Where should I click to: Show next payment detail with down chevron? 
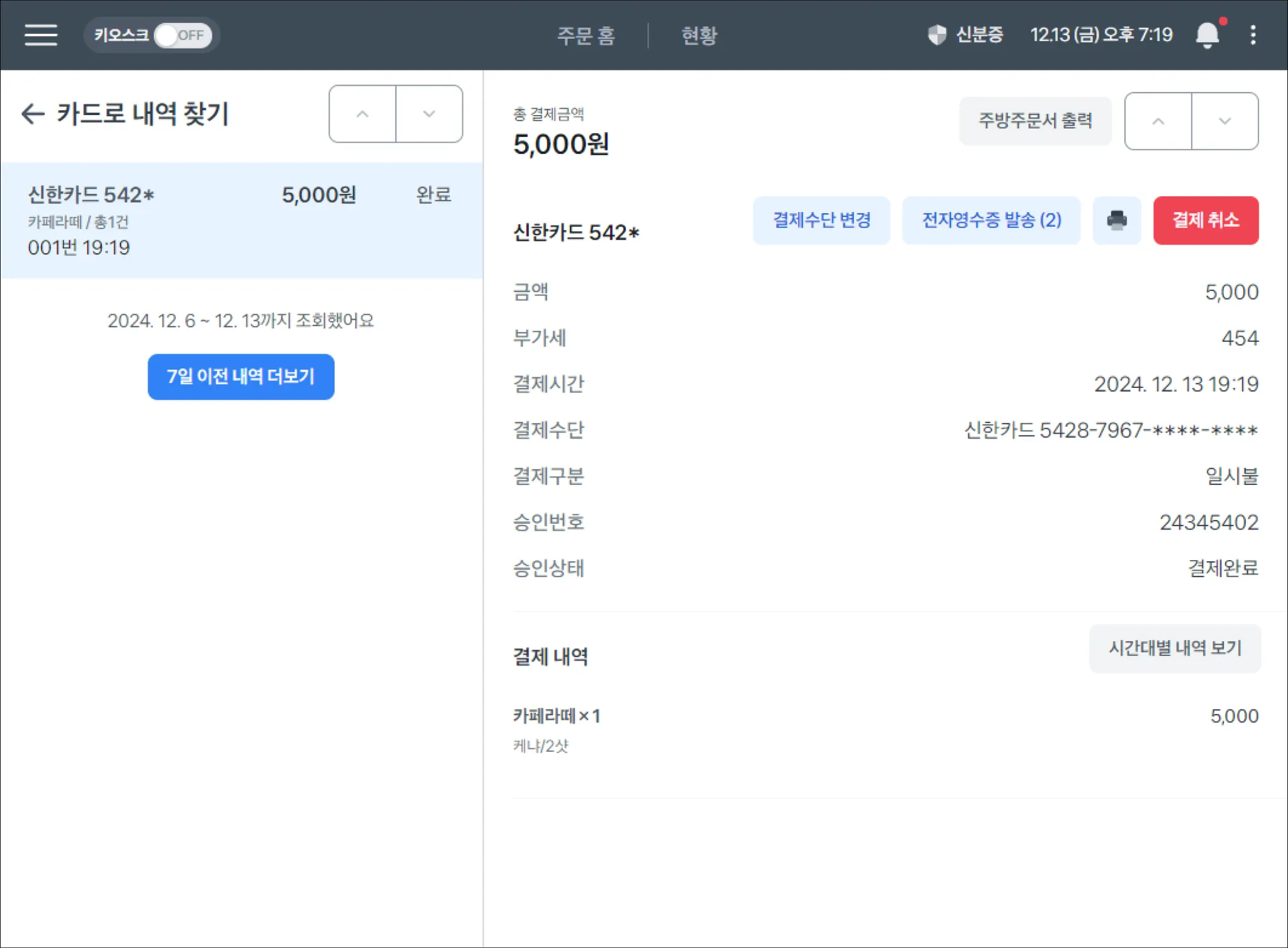(x=1224, y=121)
